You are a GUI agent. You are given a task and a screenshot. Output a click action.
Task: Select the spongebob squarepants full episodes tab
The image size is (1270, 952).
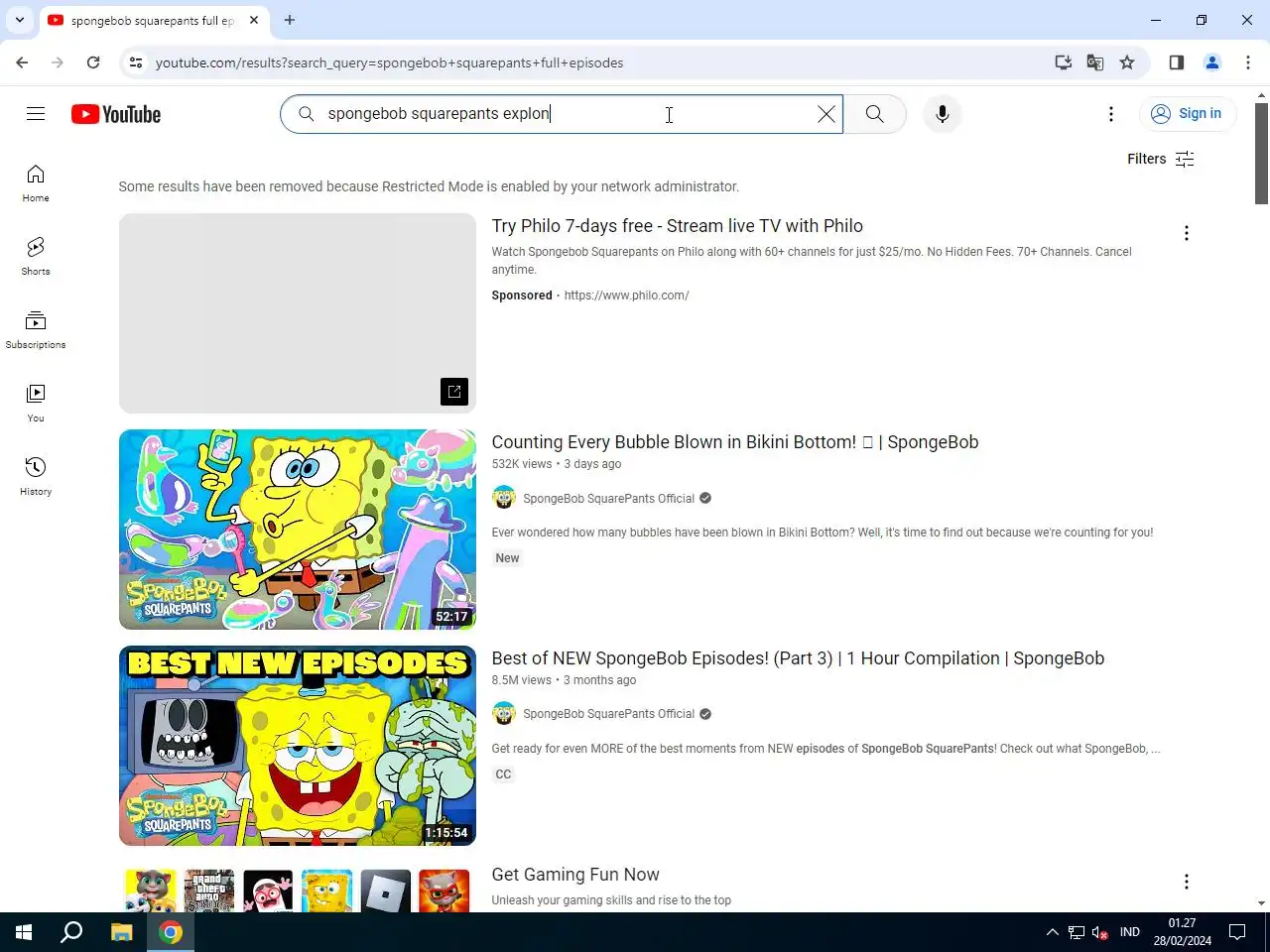154,20
